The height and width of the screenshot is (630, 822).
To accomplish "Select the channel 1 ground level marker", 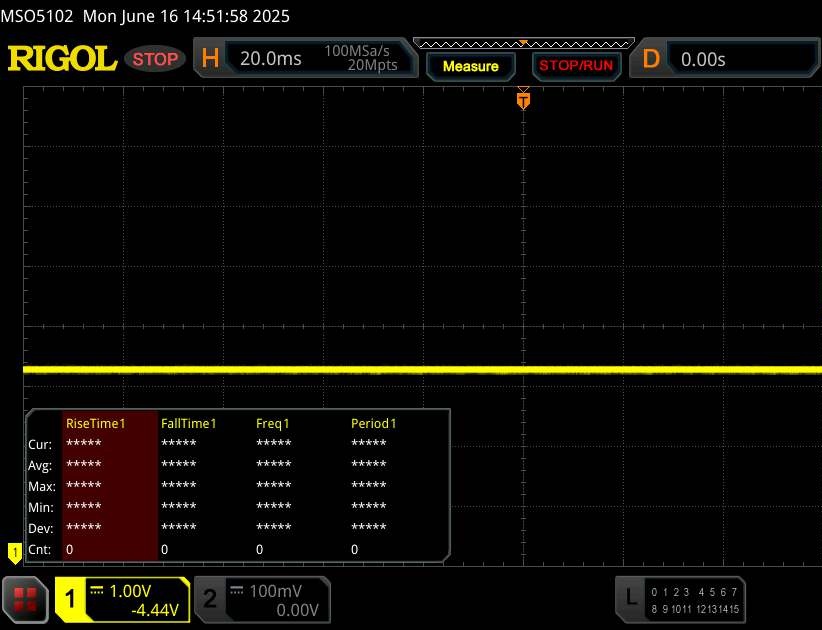I will 14,551.
